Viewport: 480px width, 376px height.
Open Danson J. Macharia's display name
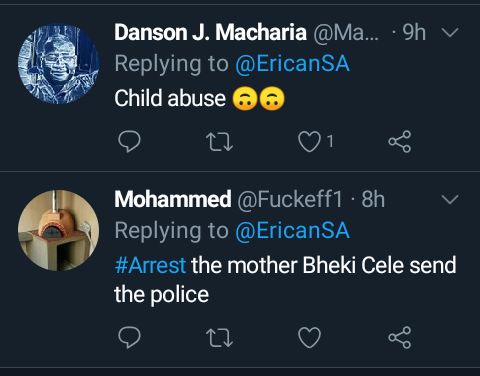coord(210,32)
